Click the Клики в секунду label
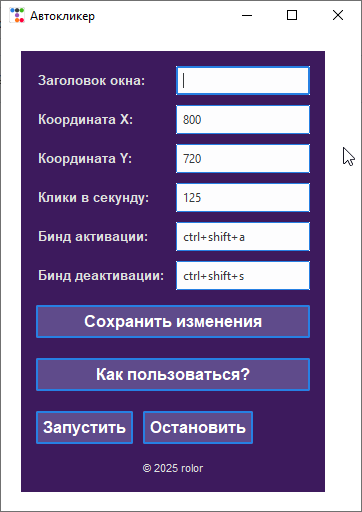The width and height of the screenshot is (362, 512). tap(93, 198)
